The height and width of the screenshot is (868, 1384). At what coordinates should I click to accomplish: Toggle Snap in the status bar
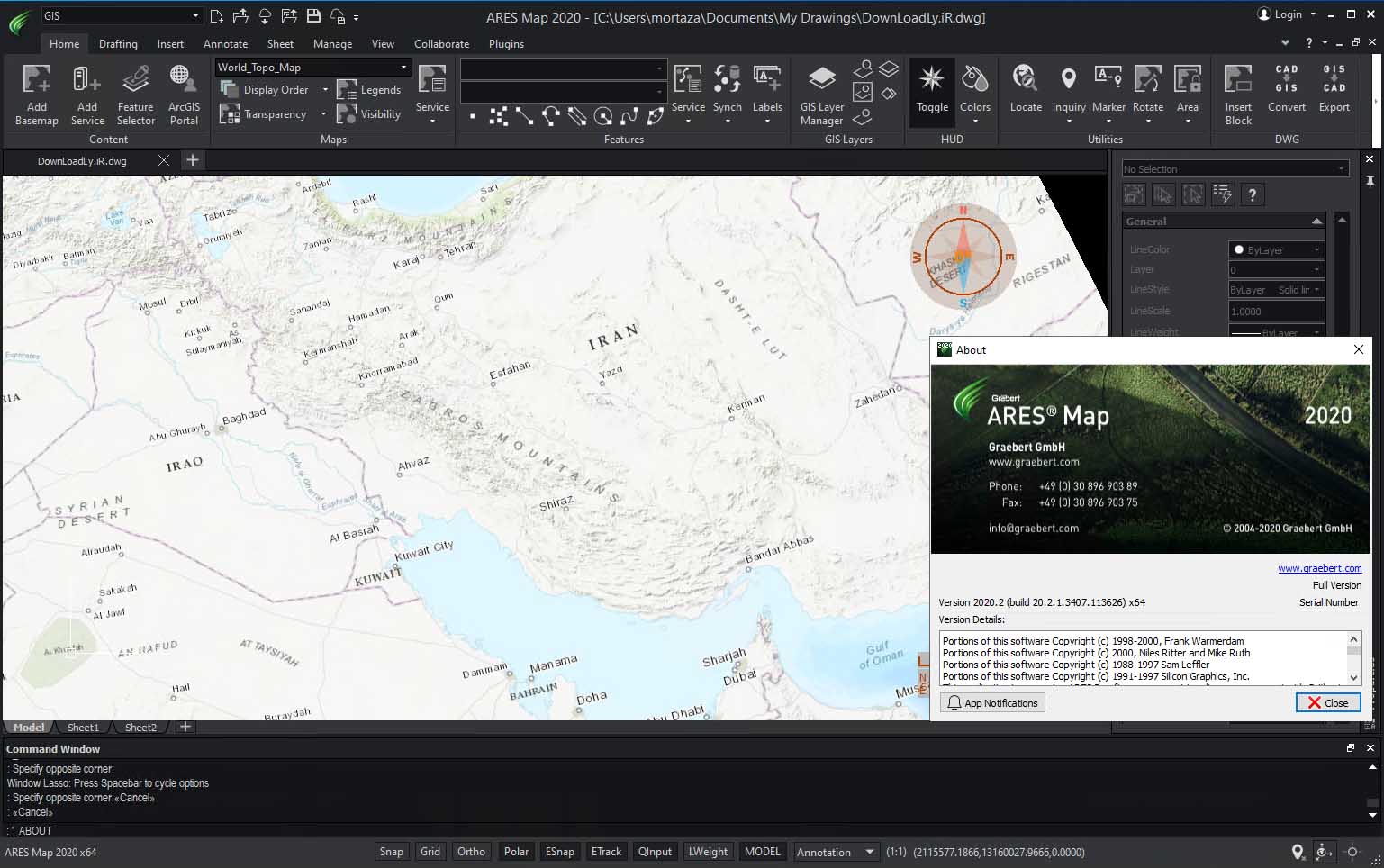[392, 852]
